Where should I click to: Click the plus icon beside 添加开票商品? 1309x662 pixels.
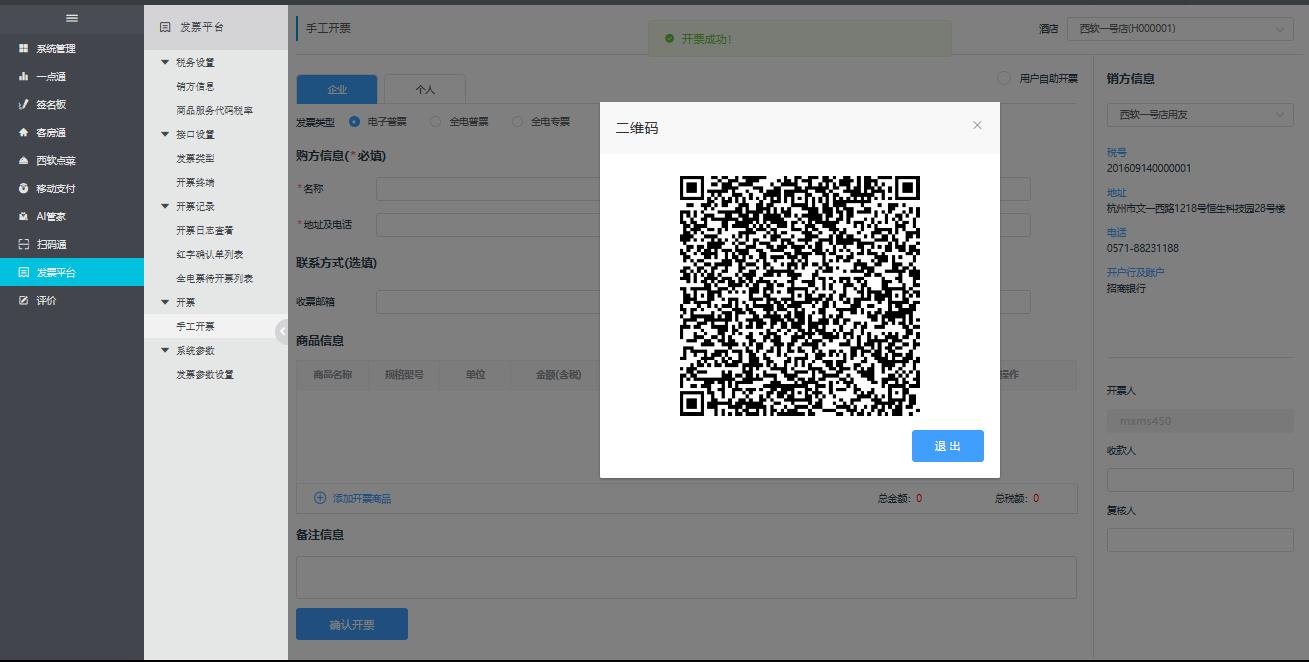coord(320,498)
